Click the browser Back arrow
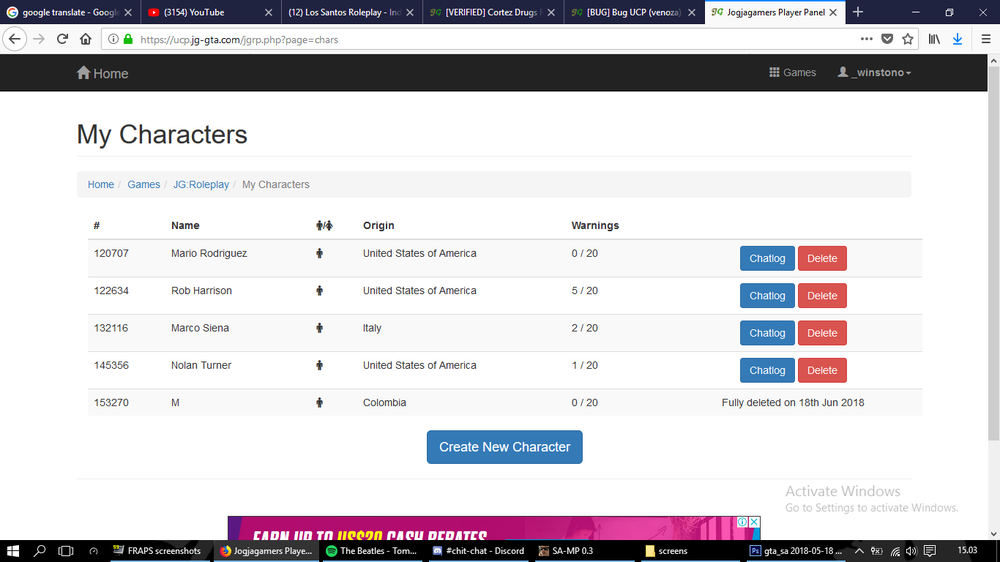Image resolution: width=1000 pixels, height=562 pixels. click(x=15, y=40)
